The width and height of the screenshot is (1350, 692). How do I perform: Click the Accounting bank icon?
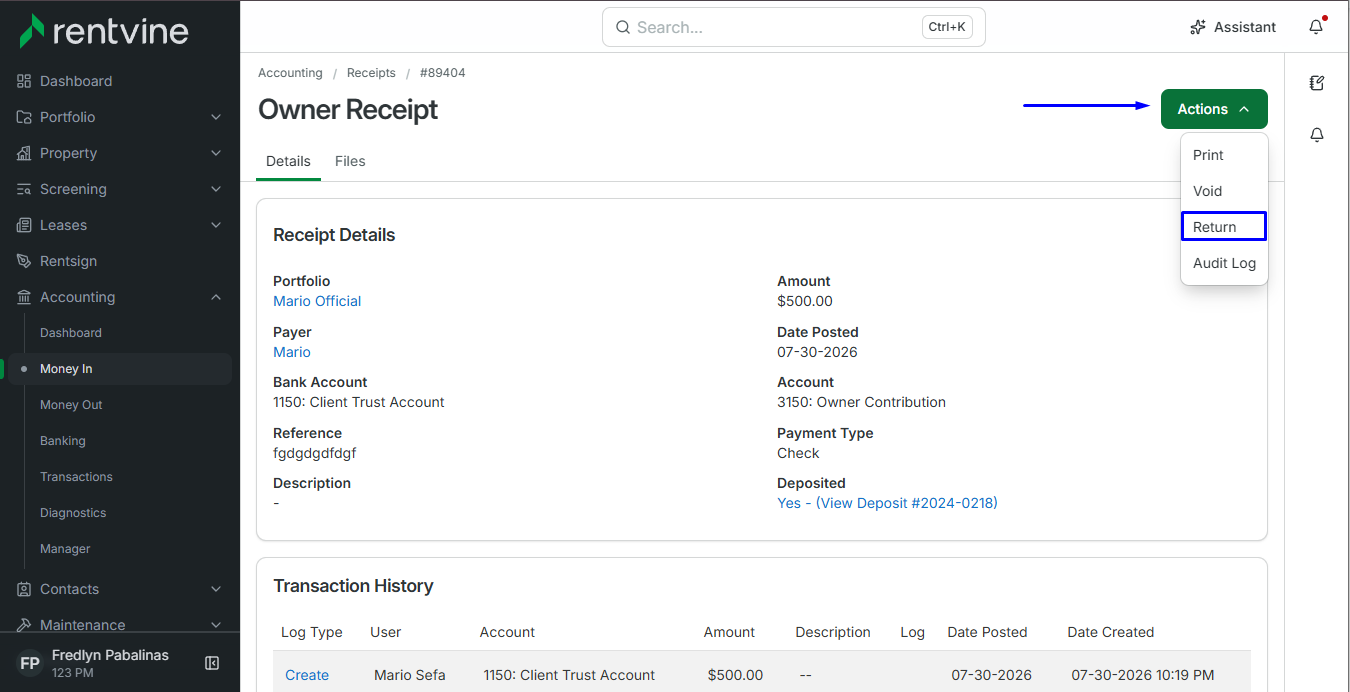pyautogui.click(x=24, y=297)
